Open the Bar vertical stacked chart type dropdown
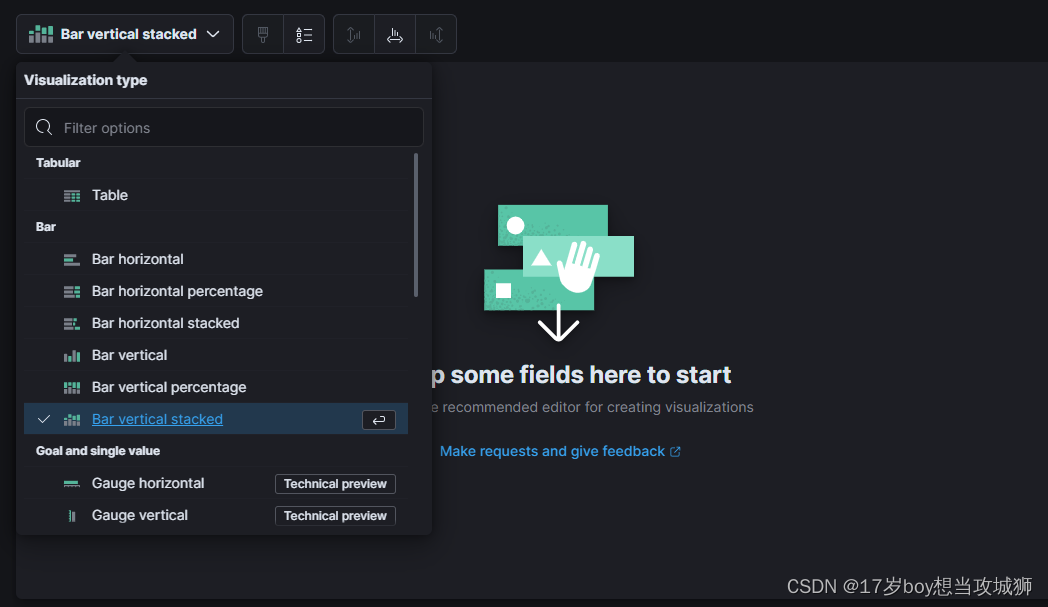The image size is (1048, 607). (125, 34)
